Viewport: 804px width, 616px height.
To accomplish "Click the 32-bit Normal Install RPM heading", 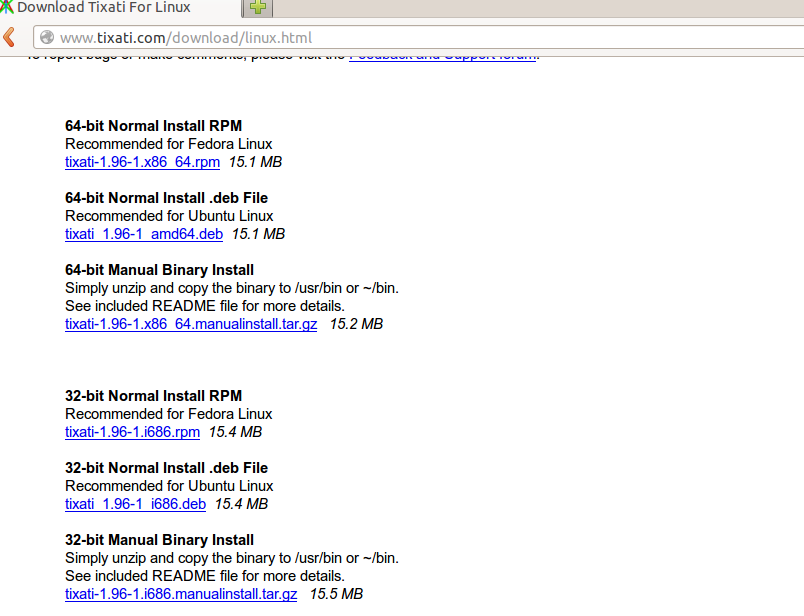I will pyautogui.click(x=153, y=396).
